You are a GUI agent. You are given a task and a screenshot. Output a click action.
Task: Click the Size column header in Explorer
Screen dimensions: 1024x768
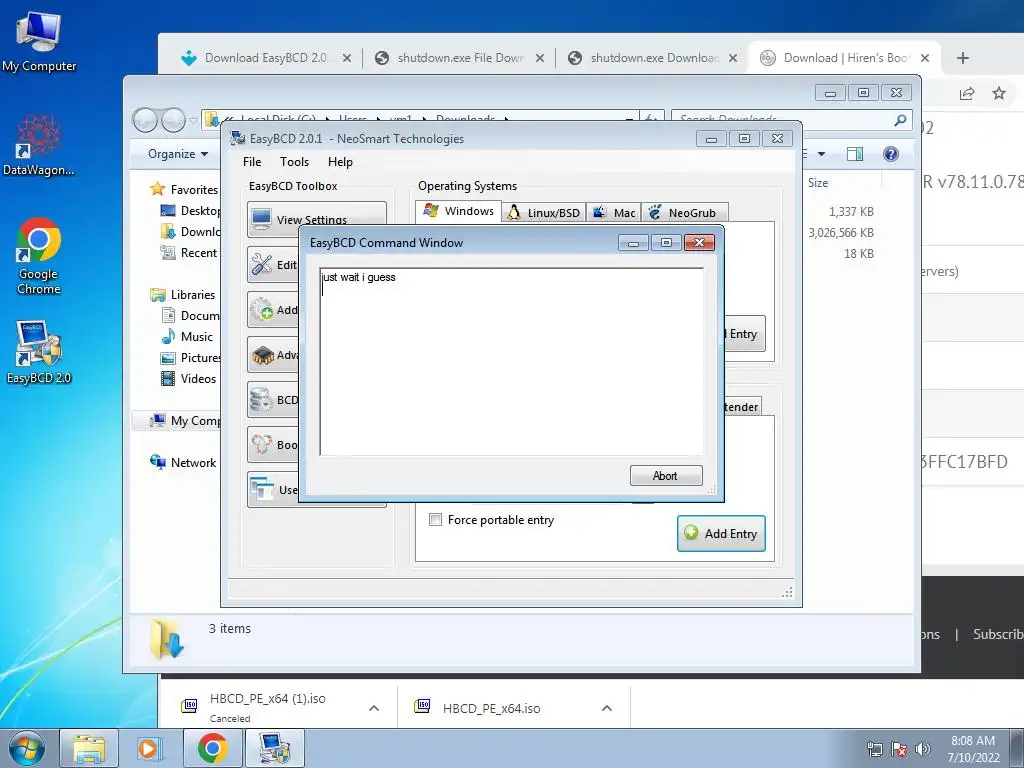coord(818,183)
